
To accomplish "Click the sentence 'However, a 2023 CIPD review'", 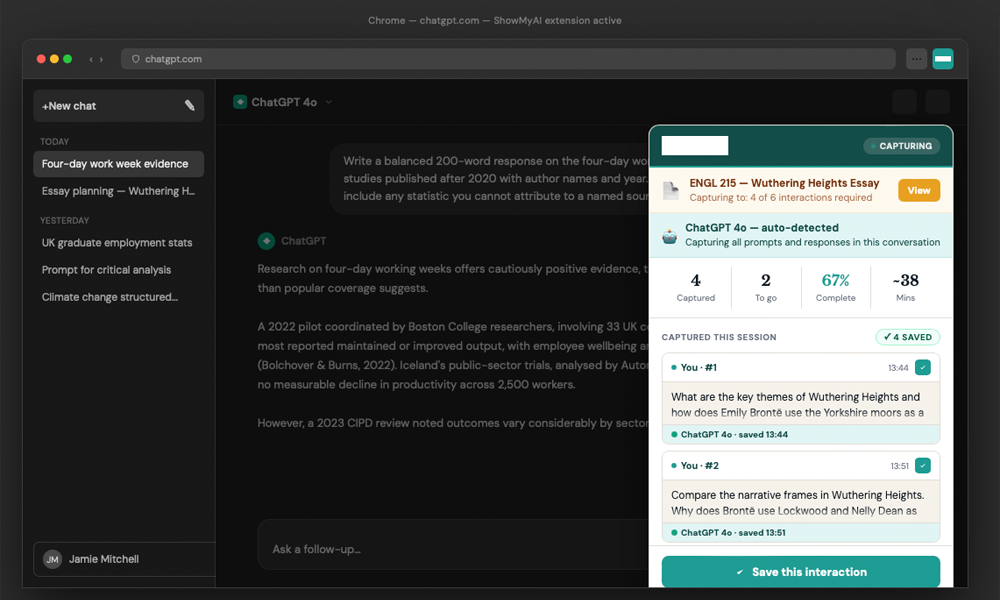I will click(453, 423).
